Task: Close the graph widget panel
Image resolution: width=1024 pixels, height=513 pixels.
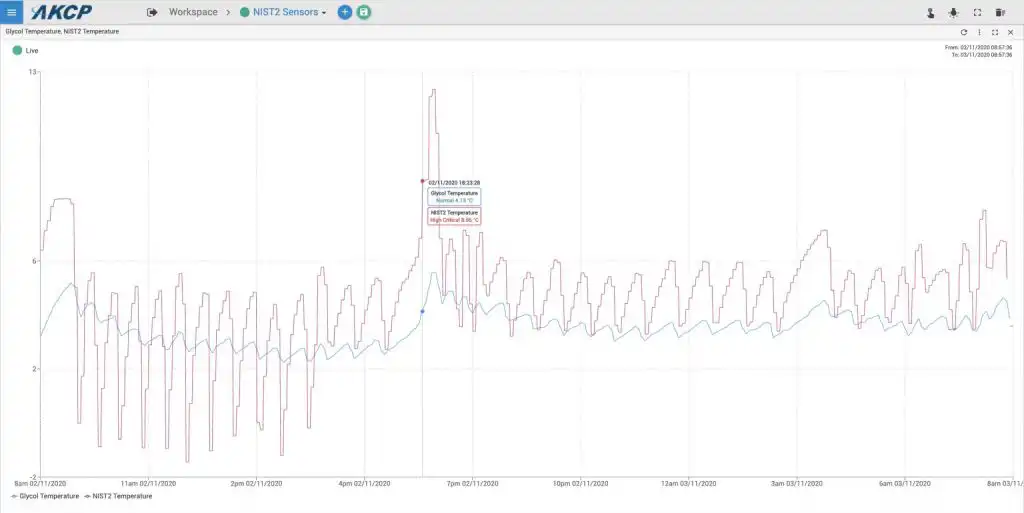Action: [1010, 32]
